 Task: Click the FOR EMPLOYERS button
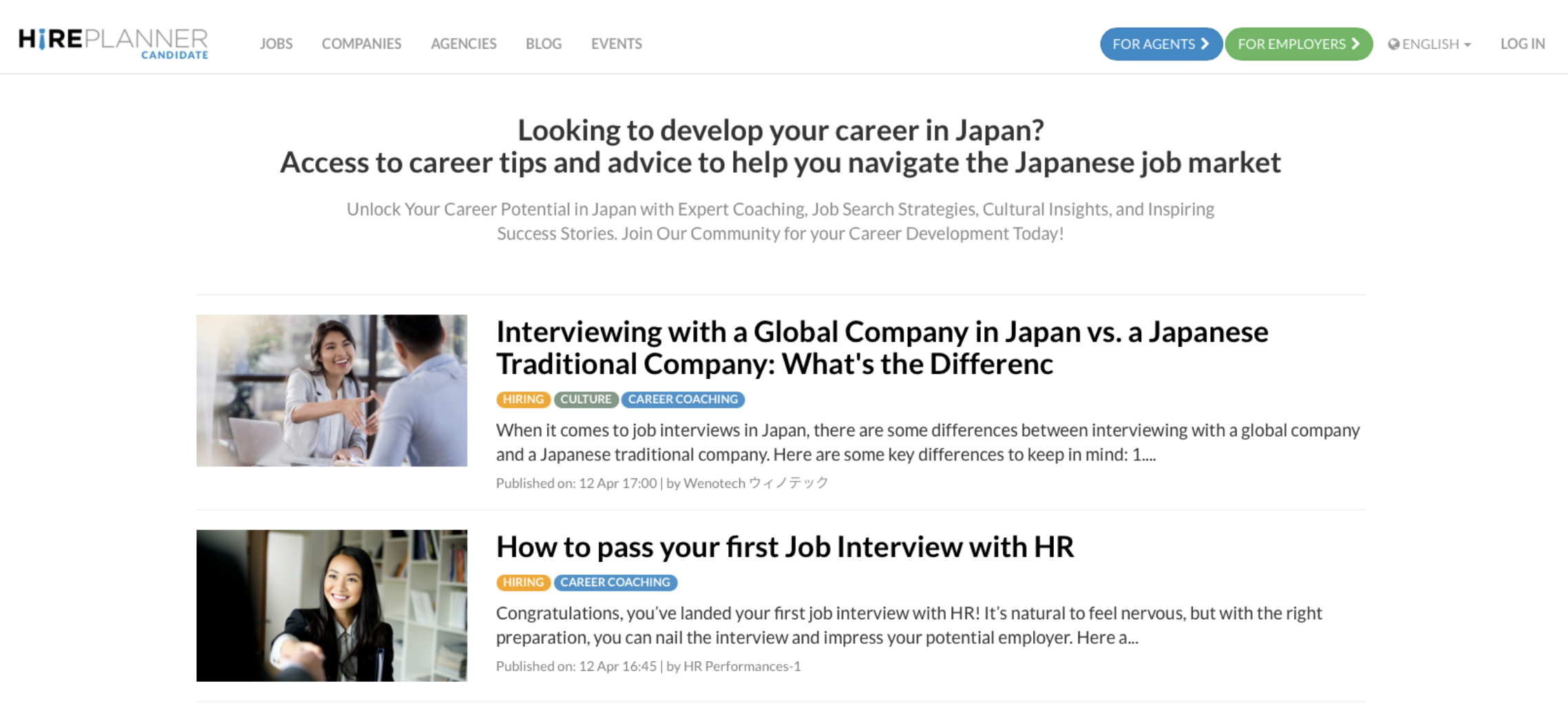point(1297,43)
